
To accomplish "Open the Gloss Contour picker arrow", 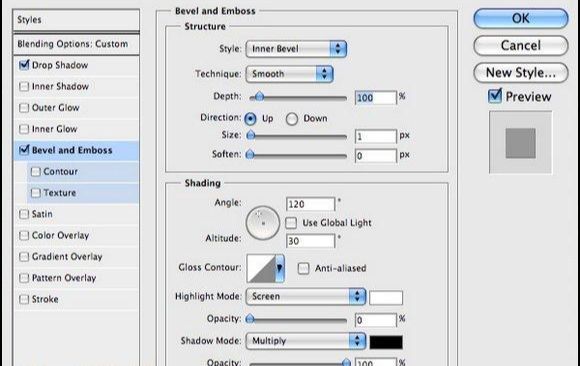I will pyautogui.click(x=280, y=268).
